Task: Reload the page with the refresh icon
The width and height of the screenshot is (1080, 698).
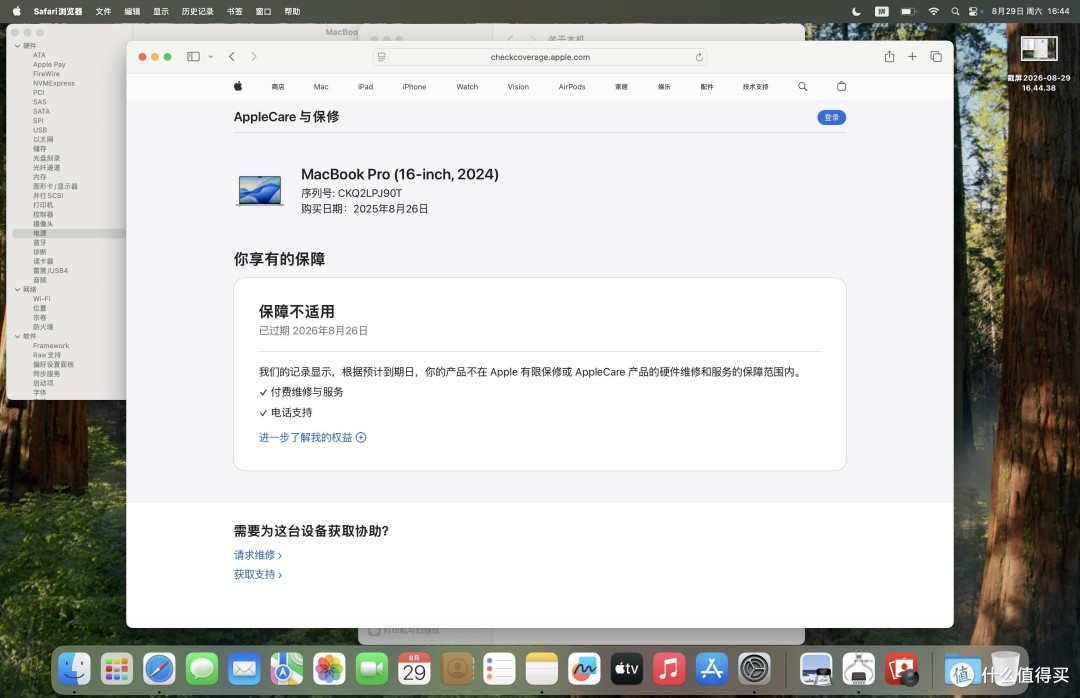Action: 699,57
